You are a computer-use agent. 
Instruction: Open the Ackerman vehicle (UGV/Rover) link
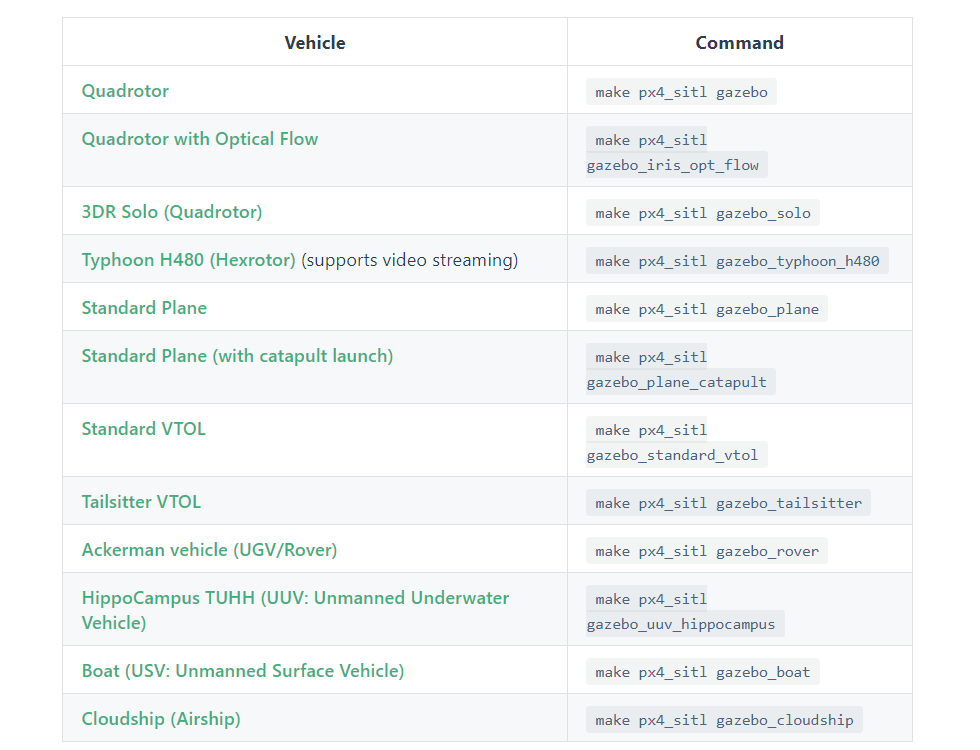click(209, 550)
